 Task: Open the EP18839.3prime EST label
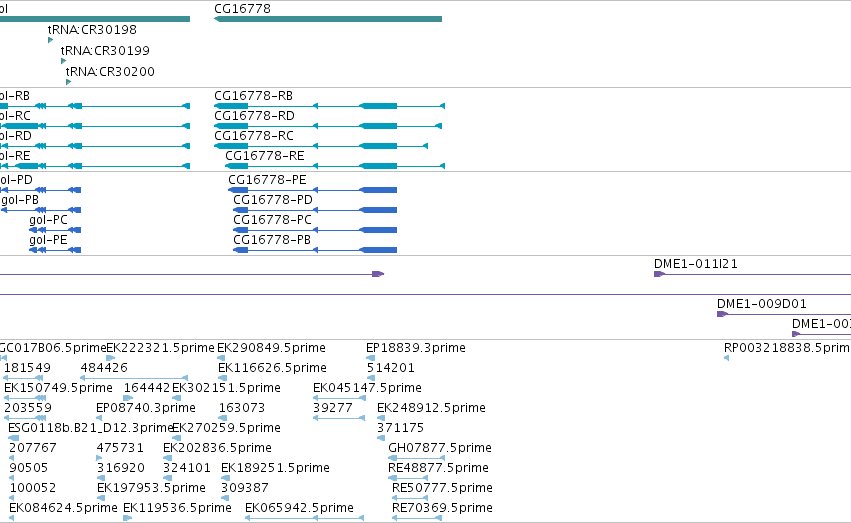pos(416,348)
